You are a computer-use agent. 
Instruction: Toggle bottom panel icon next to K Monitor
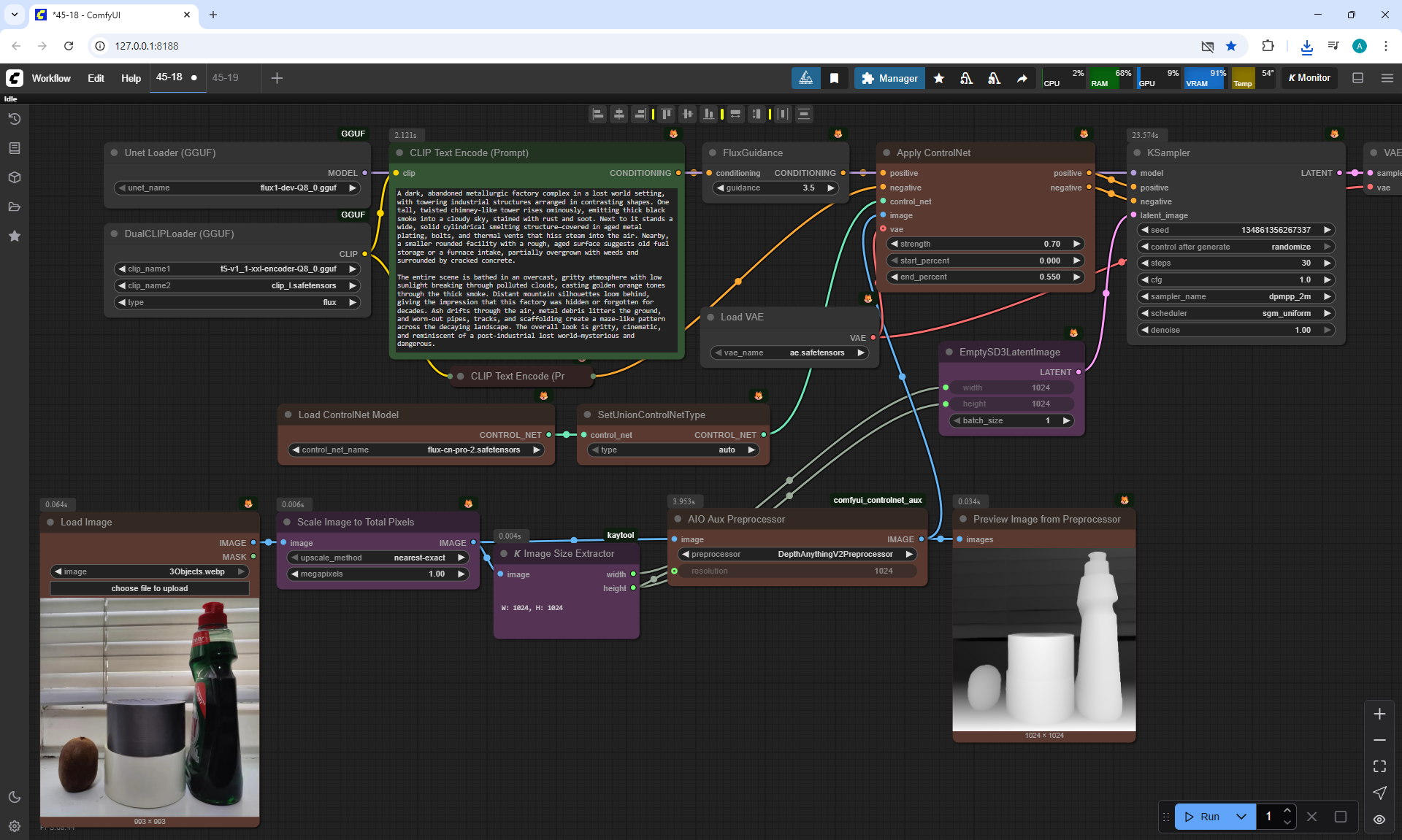1357,78
